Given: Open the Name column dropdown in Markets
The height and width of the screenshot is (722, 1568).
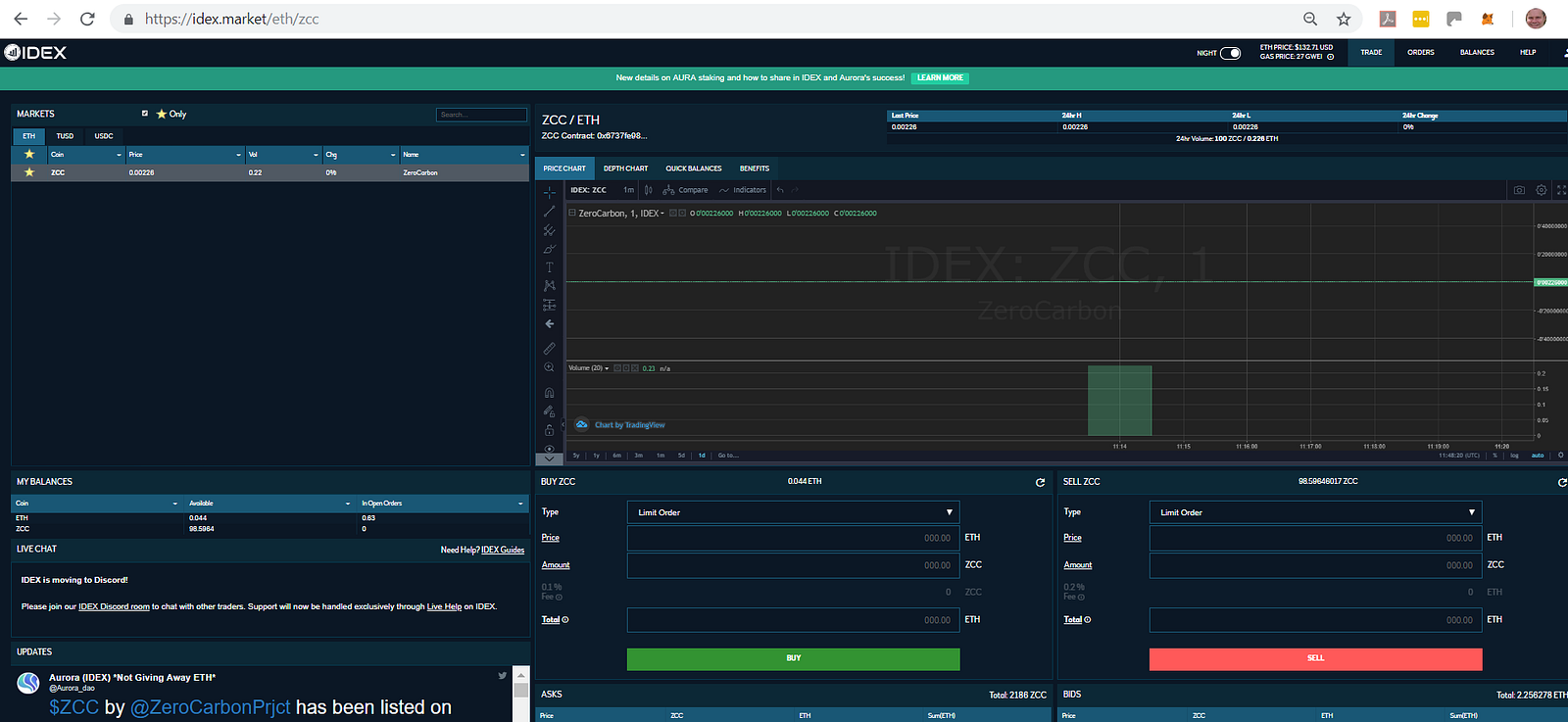Looking at the screenshot, I should click(522, 155).
